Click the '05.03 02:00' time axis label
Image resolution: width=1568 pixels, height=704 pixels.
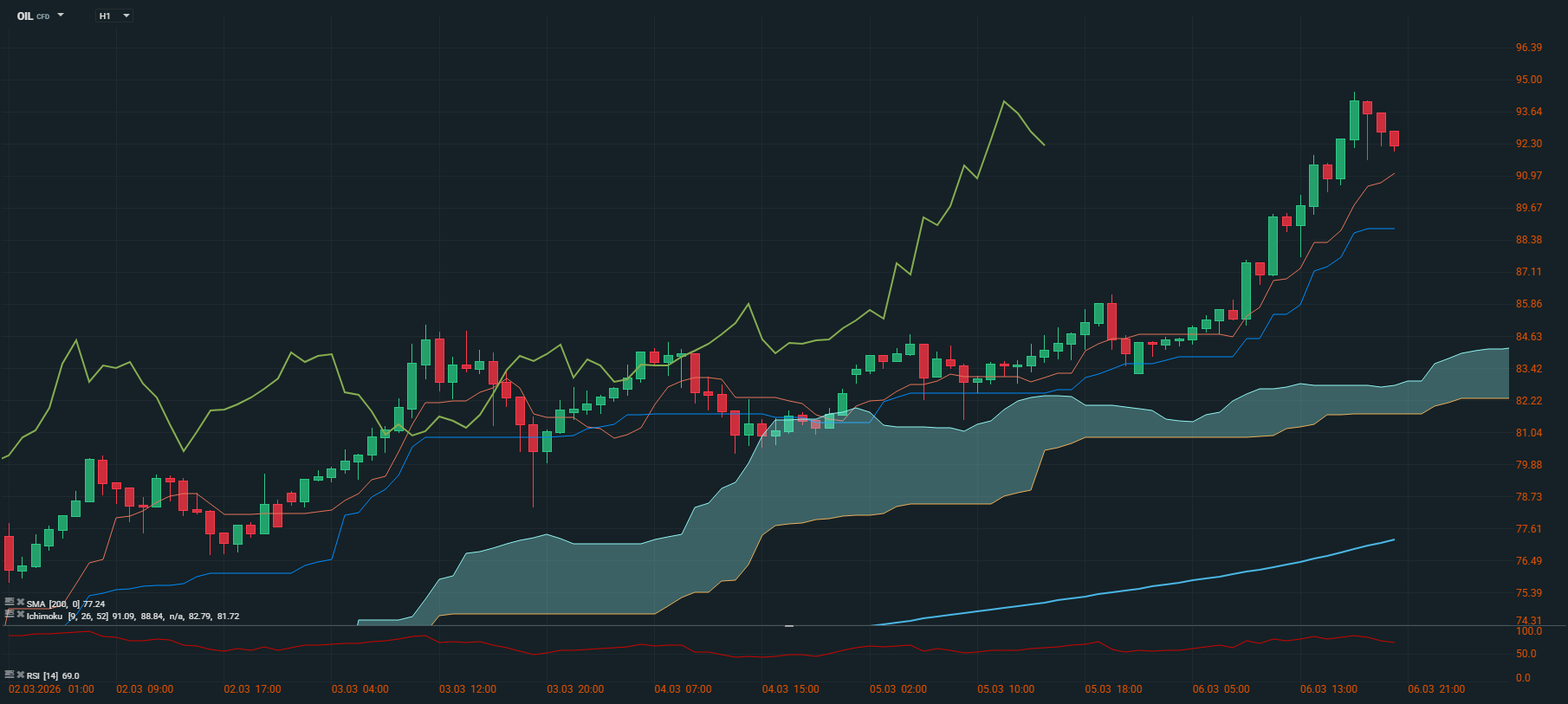(898, 689)
